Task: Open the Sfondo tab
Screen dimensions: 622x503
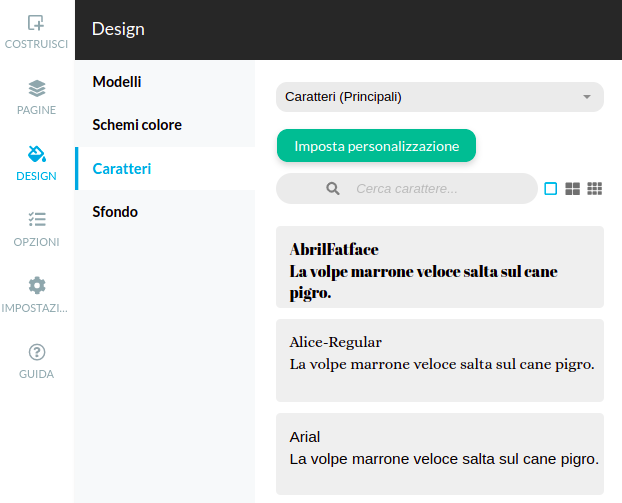Action: 115,212
